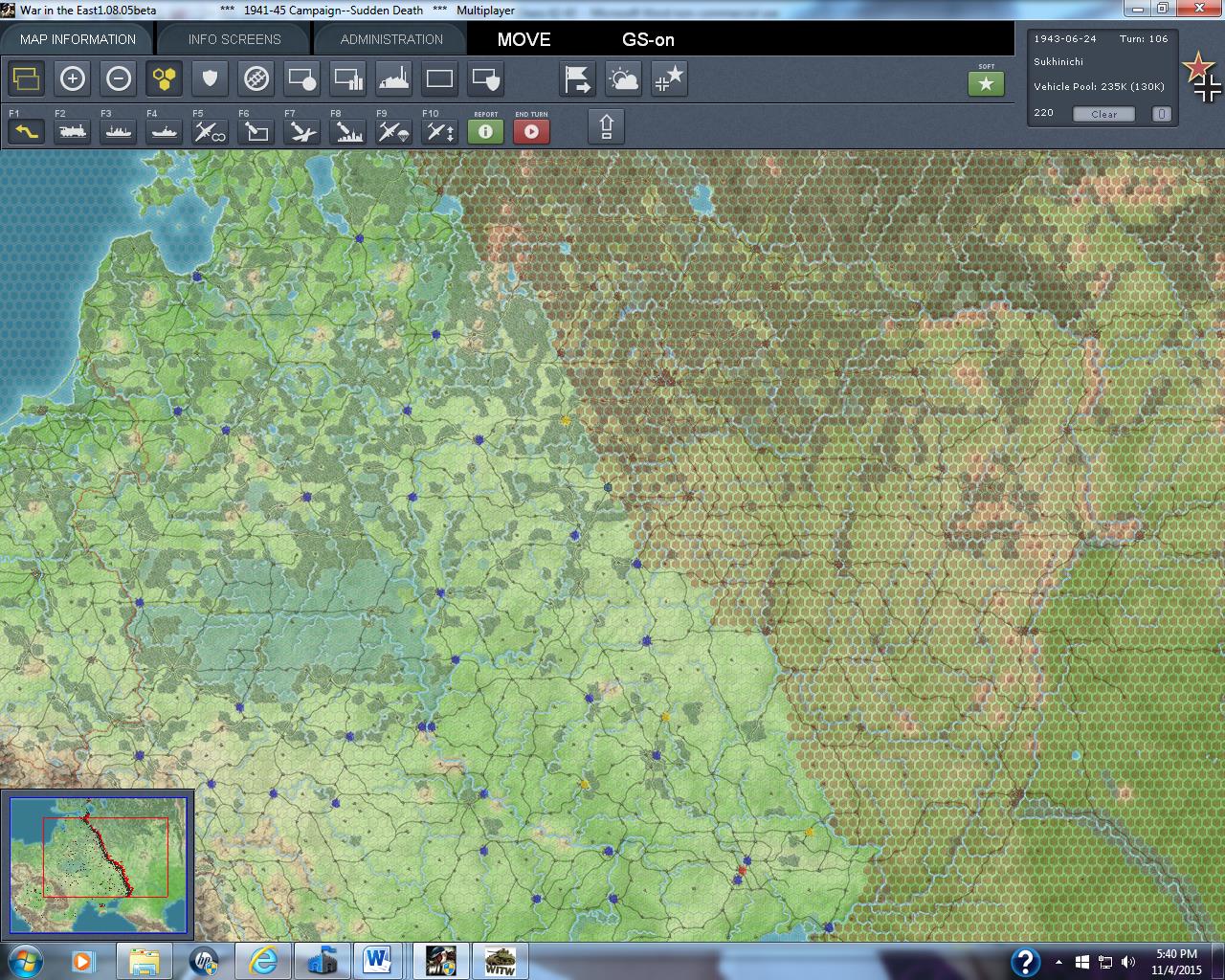1225x980 pixels.
Task: Open the Windows Start menu
Action: point(24,961)
